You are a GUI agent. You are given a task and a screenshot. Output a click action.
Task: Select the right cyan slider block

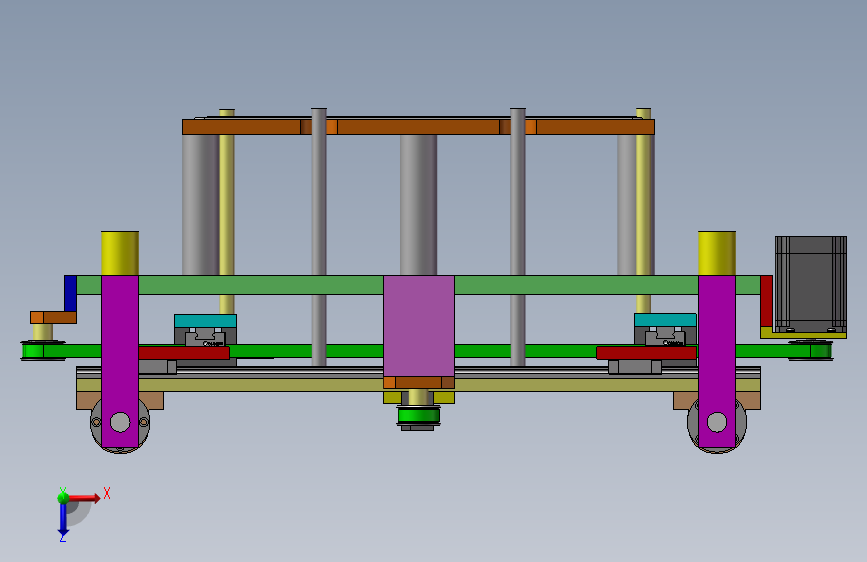665,320
